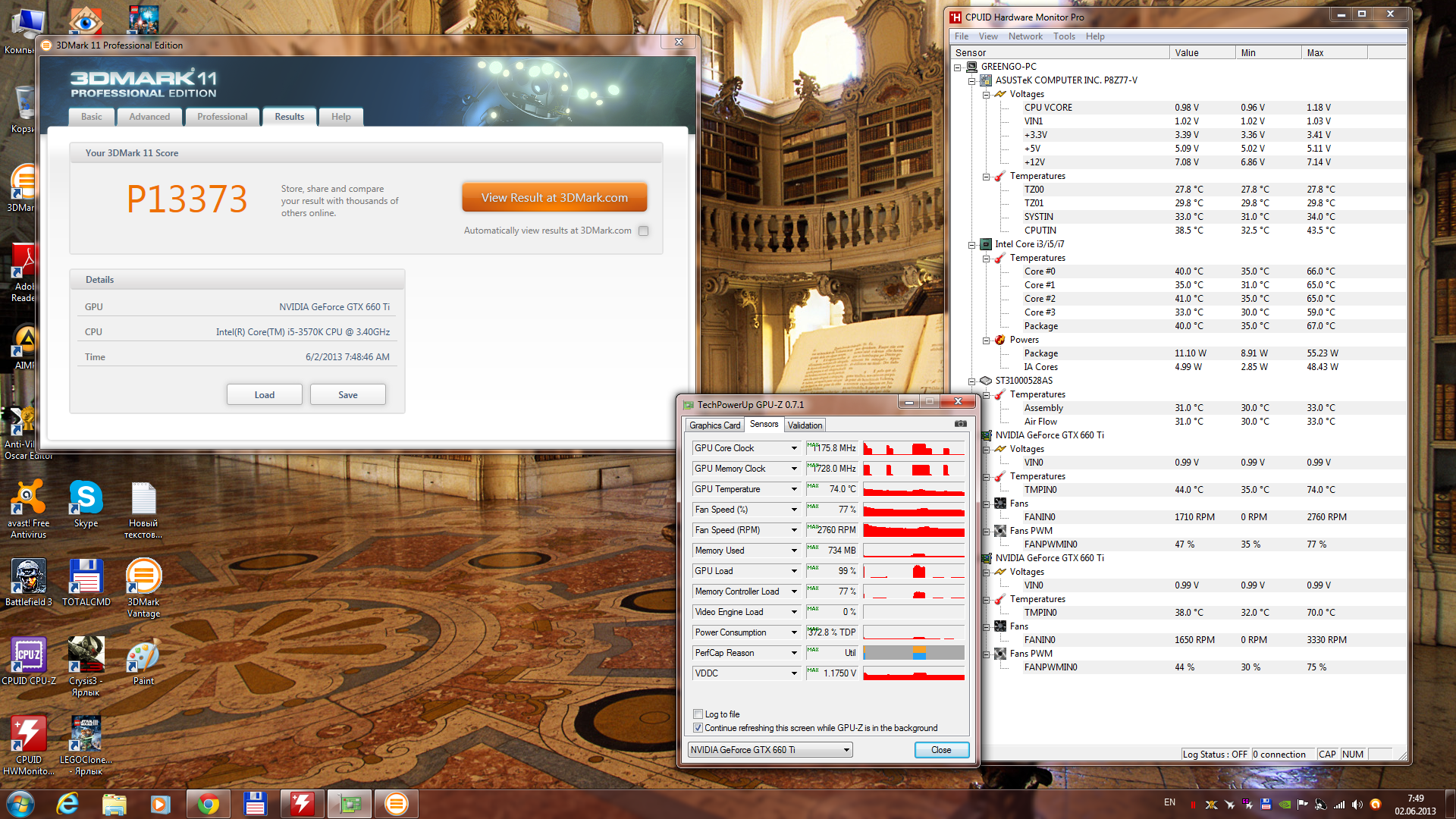Open the Paint desktop shortcut
The width and height of the screenshot is (1456, 819).
143,662
